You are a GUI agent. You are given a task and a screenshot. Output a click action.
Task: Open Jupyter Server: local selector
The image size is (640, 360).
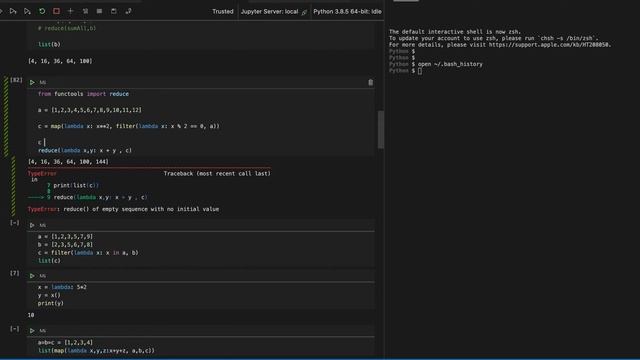coord(273,11)
